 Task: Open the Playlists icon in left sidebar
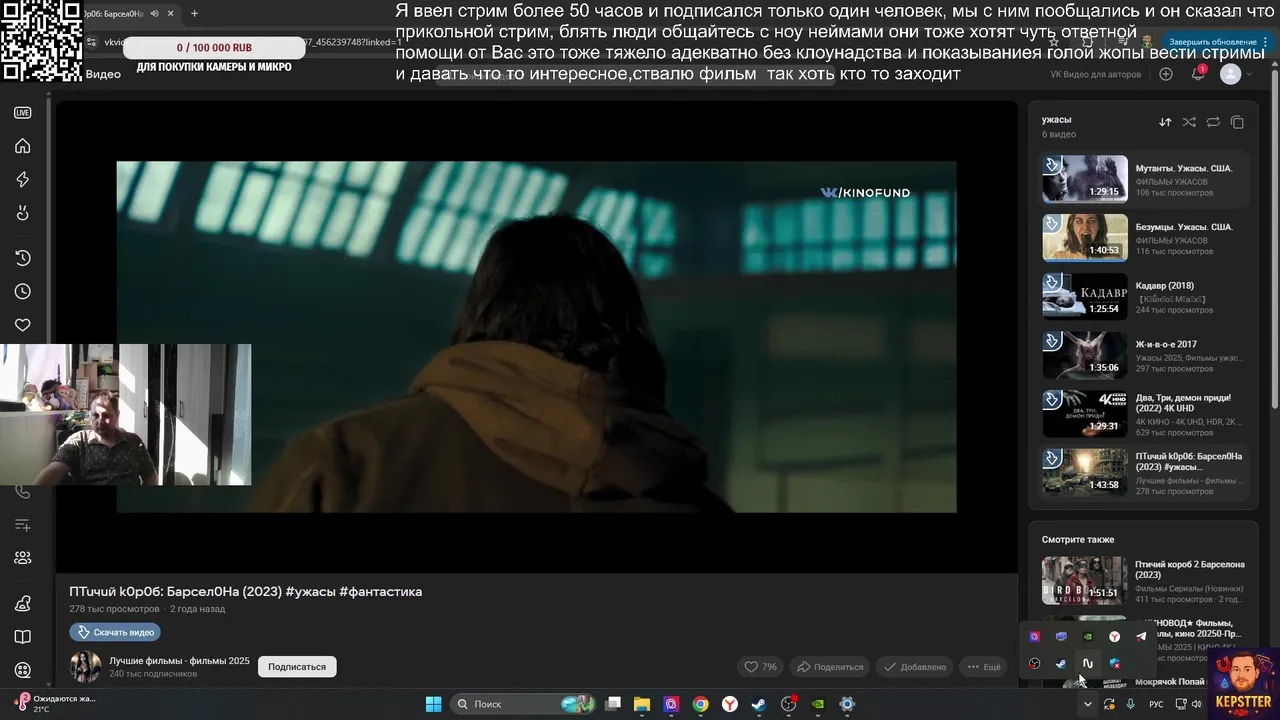(22, 525)
